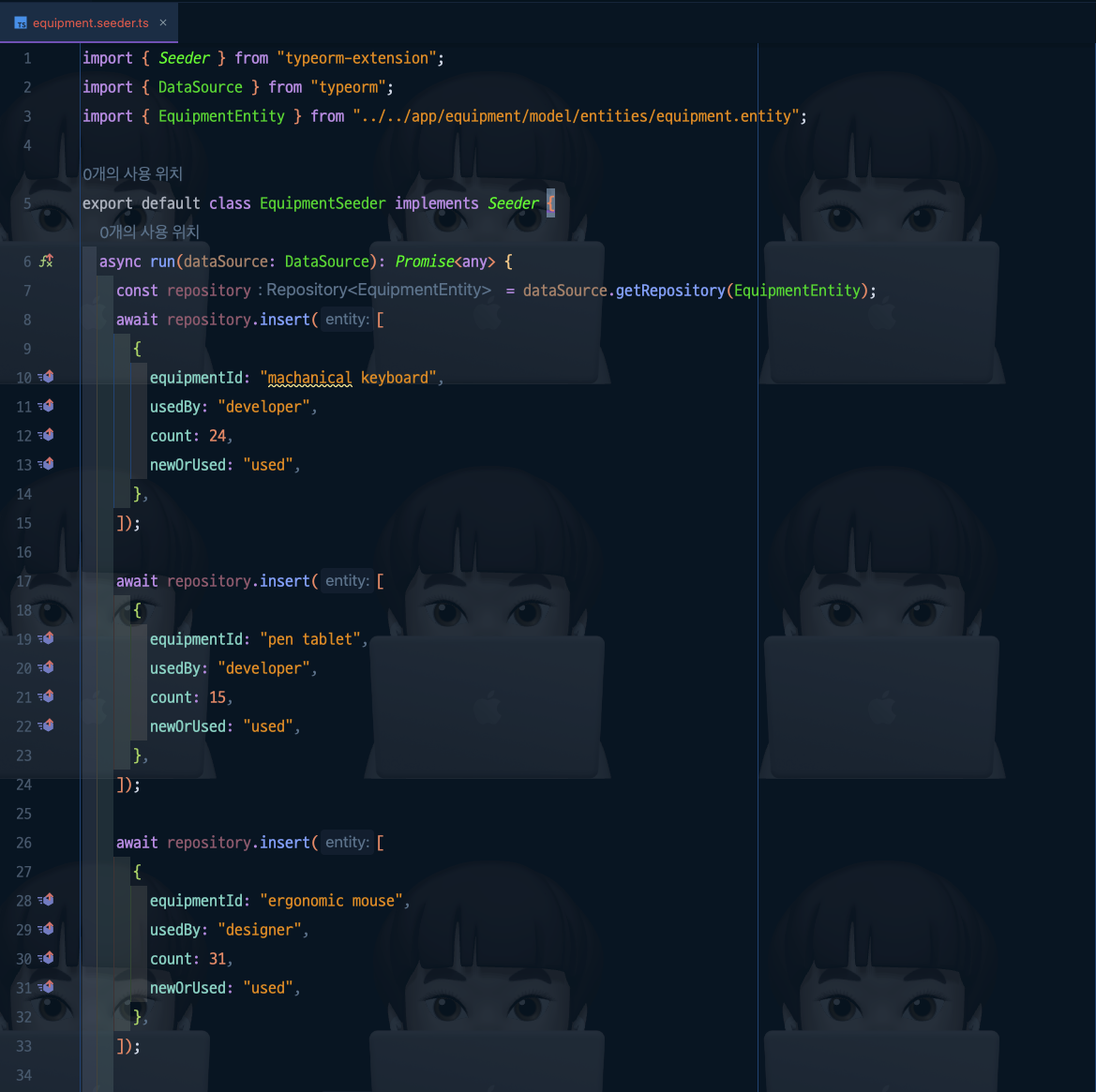Click the const keyword on line 7
Image resolution: width=1096 pixels, height=1092 pixels.
click(137, 291)
